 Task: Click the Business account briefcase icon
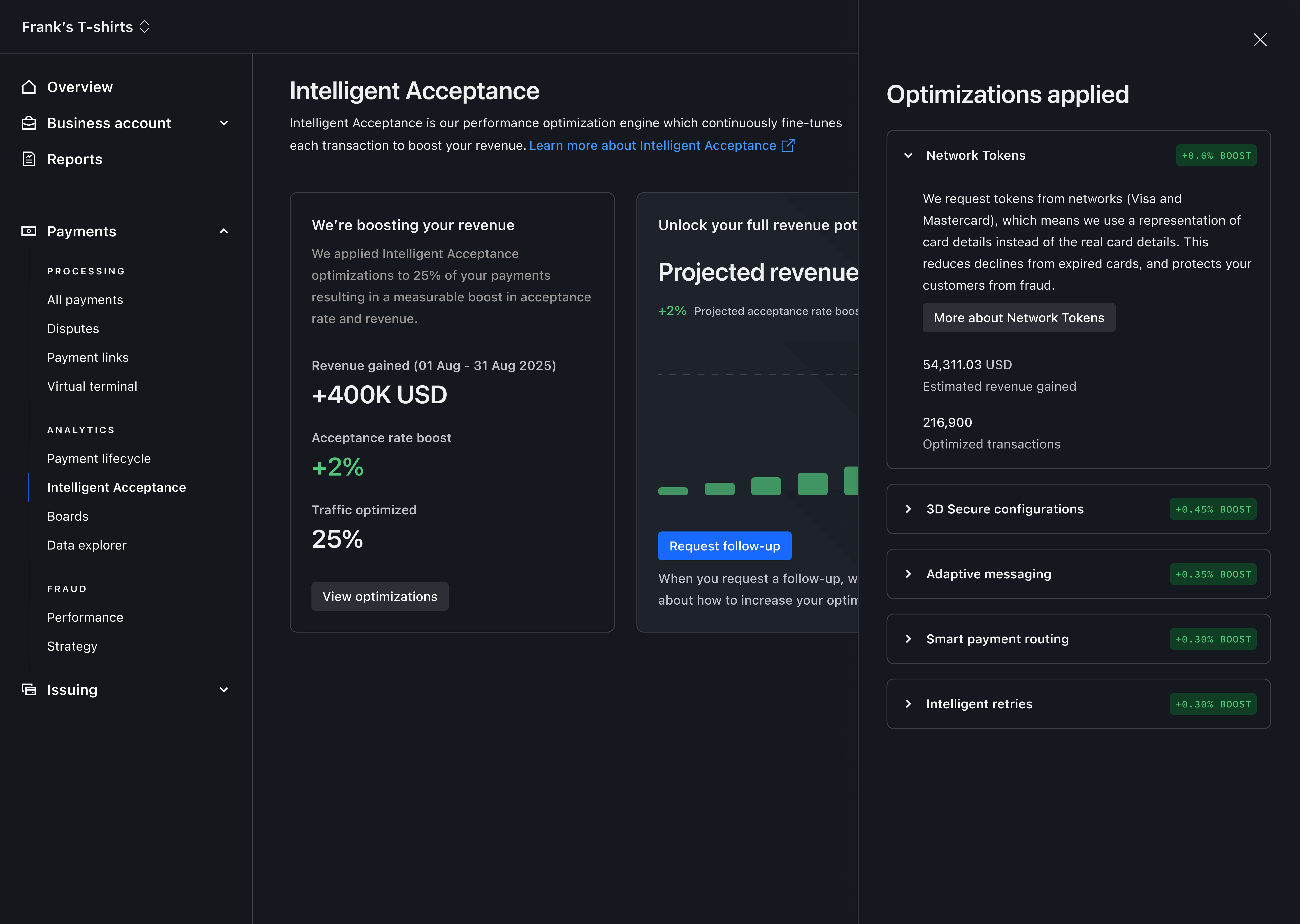29,123
